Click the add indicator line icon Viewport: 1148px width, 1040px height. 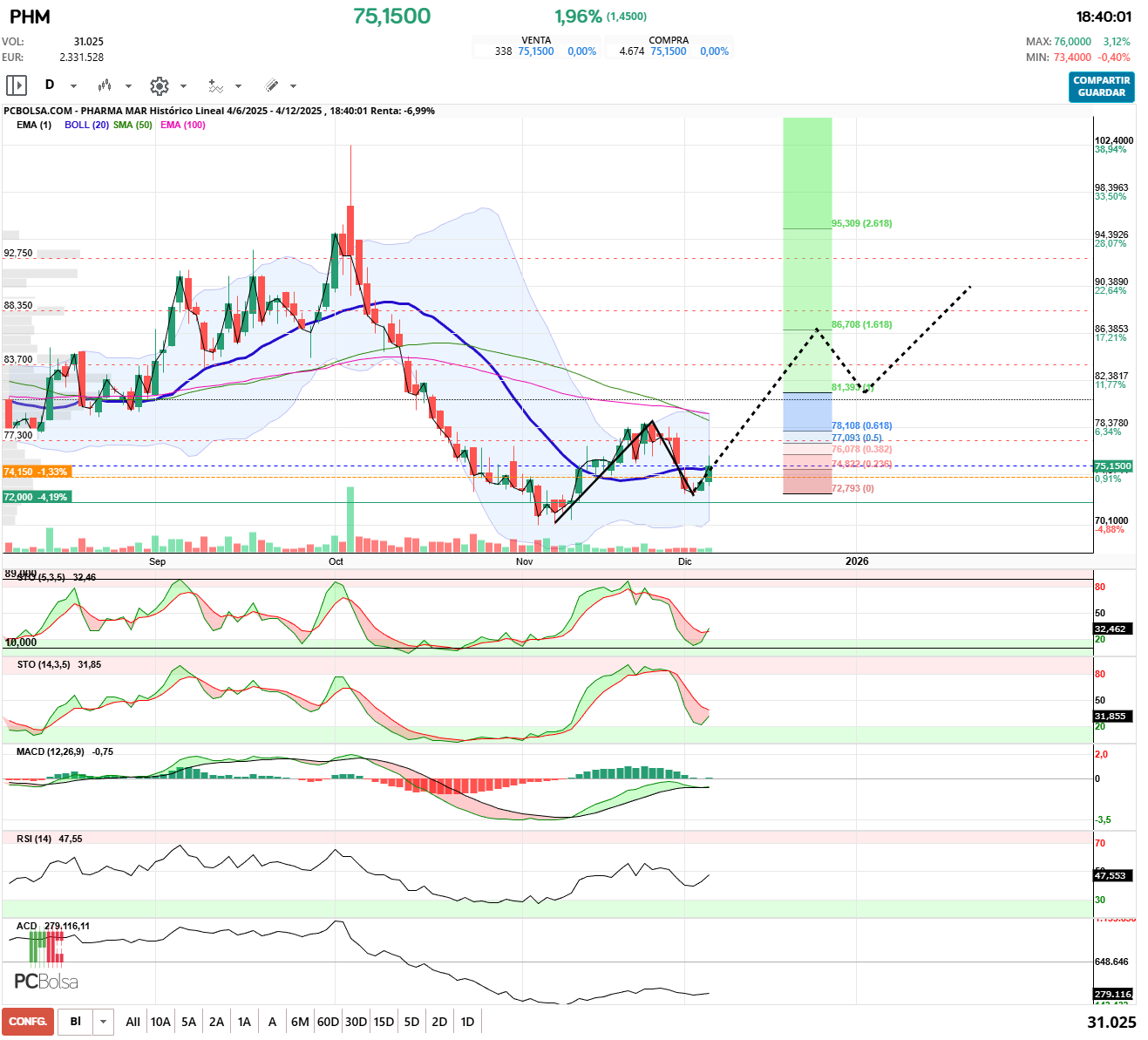point(215,85)
